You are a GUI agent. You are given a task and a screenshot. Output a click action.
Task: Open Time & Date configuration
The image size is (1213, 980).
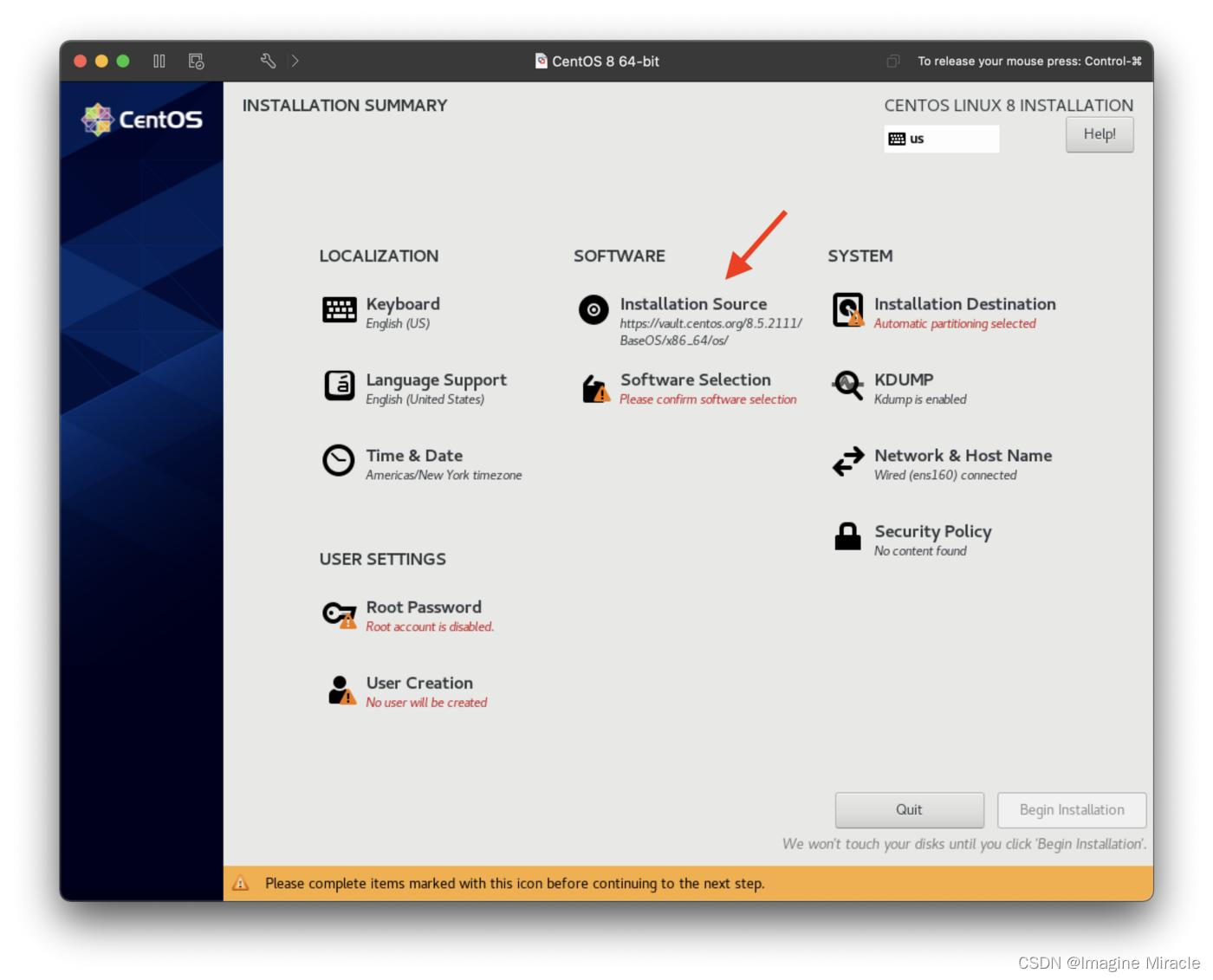pyautogui.click(x=414, y=455)
